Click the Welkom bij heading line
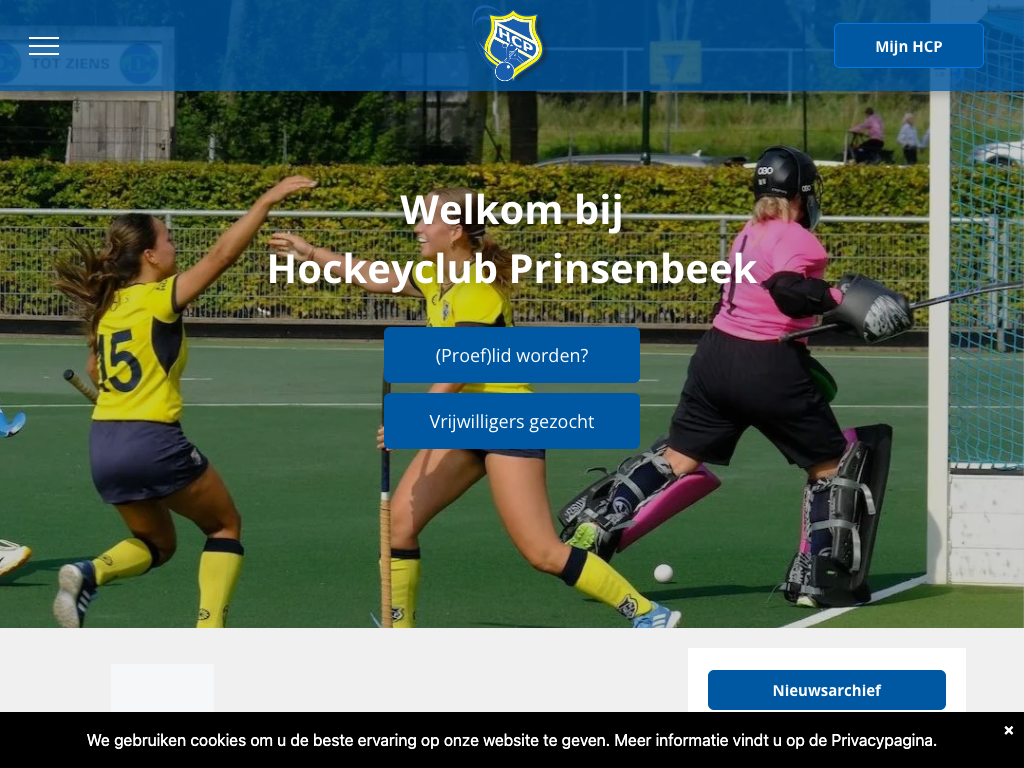 pyautogui.click(x=511, y=210)
